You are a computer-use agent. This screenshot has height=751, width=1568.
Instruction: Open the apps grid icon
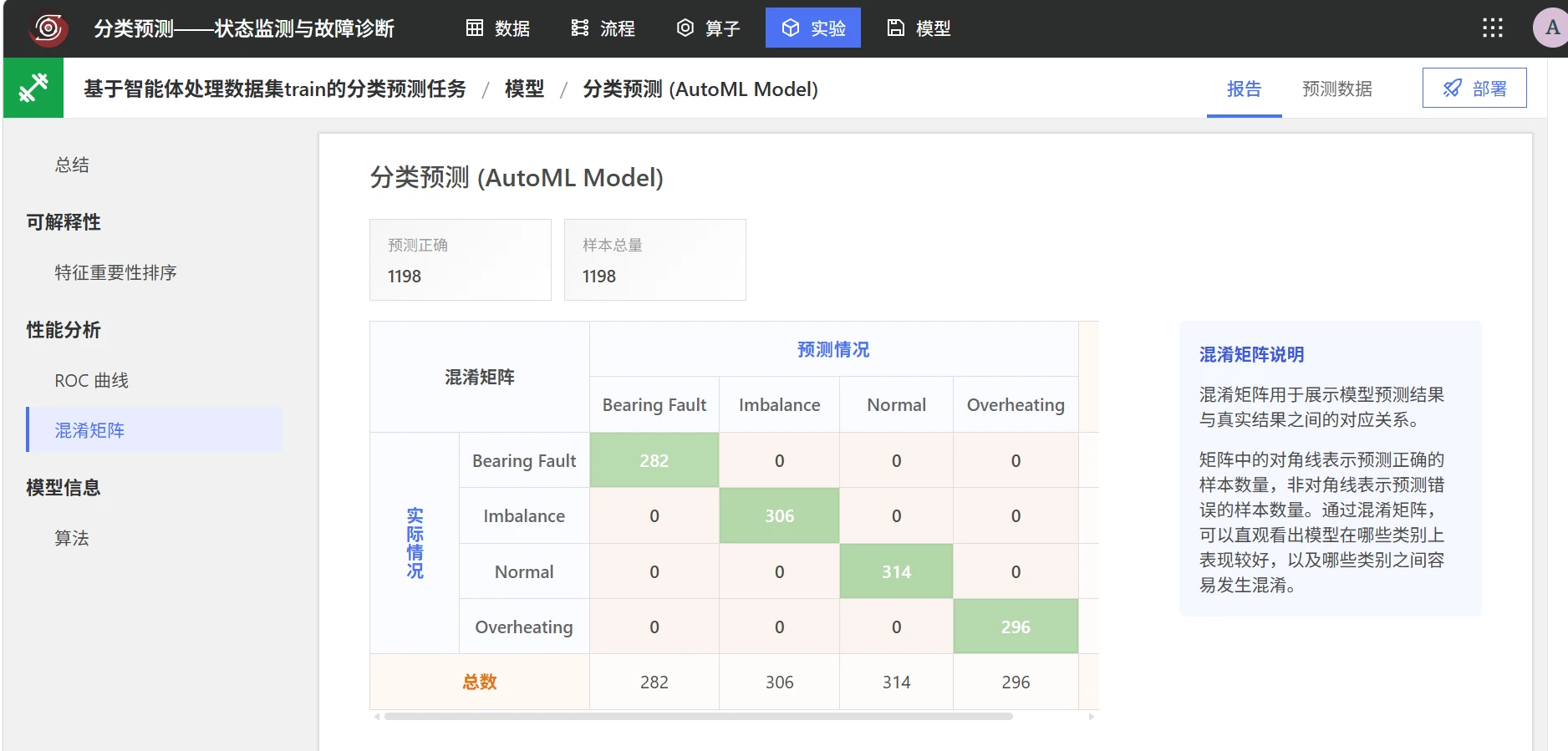pyautogui.click(x=1493, y=28)
